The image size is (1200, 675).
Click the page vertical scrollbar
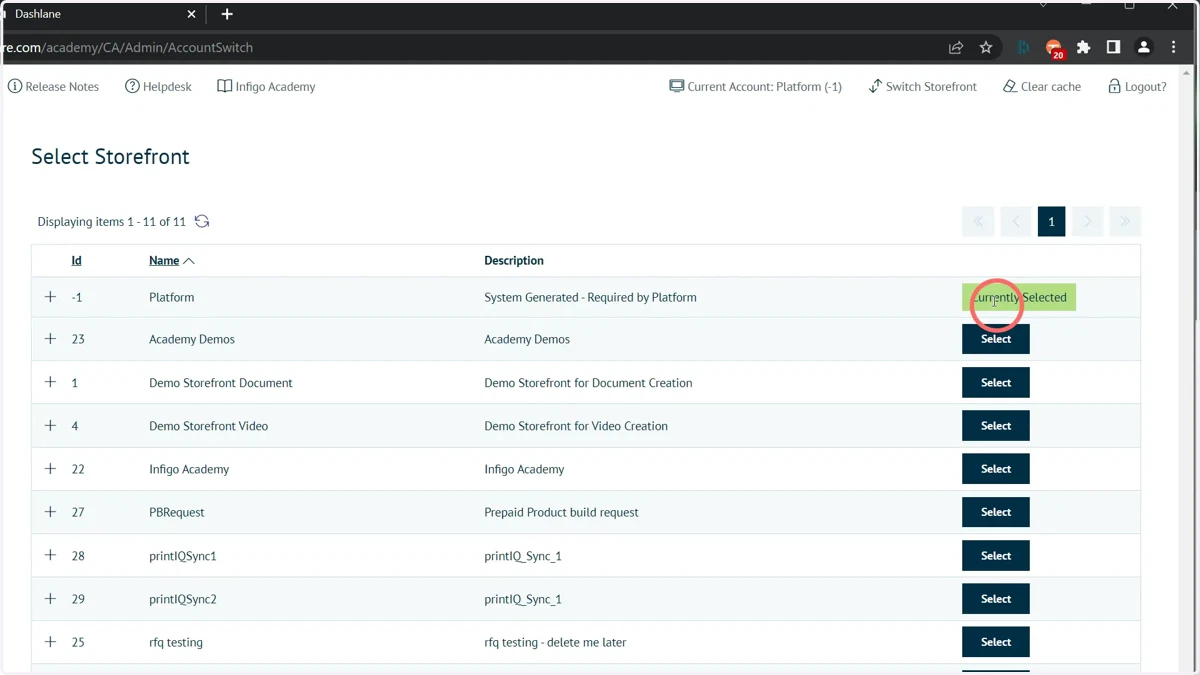click(x=1187, y=370)
